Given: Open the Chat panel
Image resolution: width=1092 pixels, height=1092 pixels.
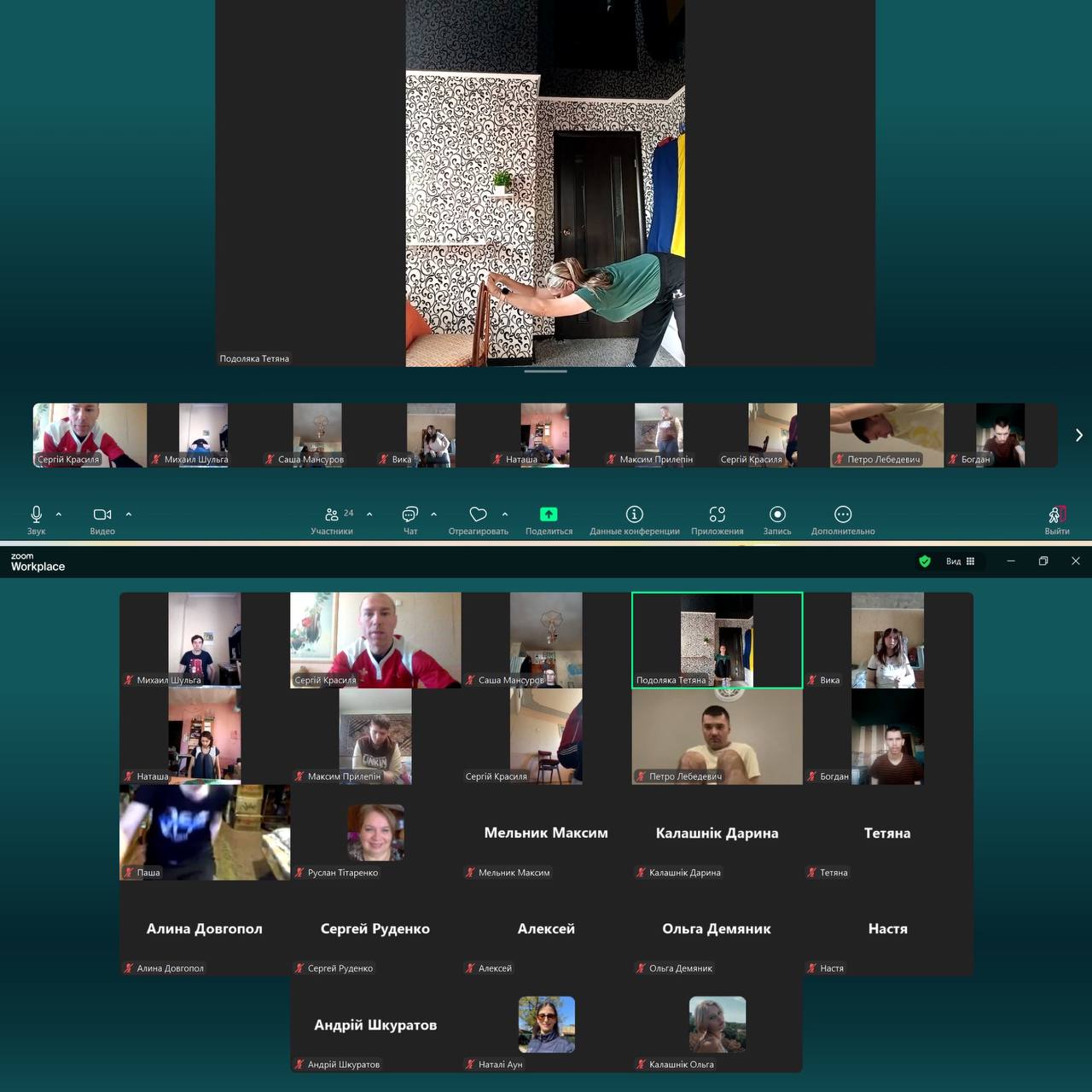Looking at the screenshot, I should point(409,514).
